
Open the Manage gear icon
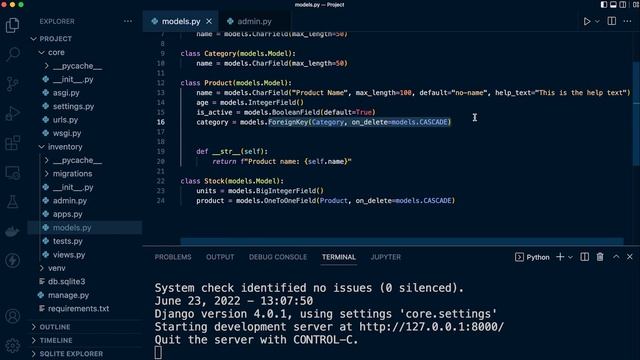13,345
